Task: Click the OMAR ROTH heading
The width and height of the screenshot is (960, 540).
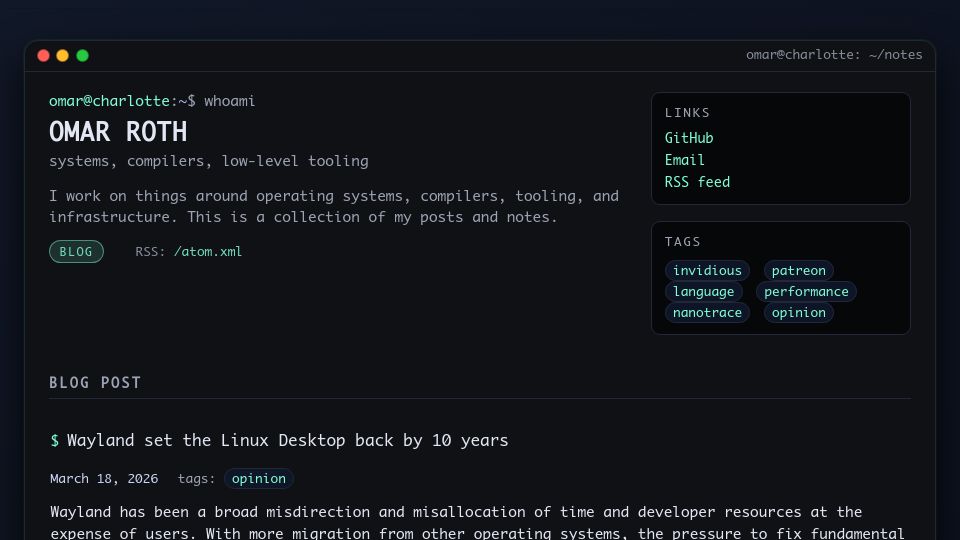Action: point(118,132)
